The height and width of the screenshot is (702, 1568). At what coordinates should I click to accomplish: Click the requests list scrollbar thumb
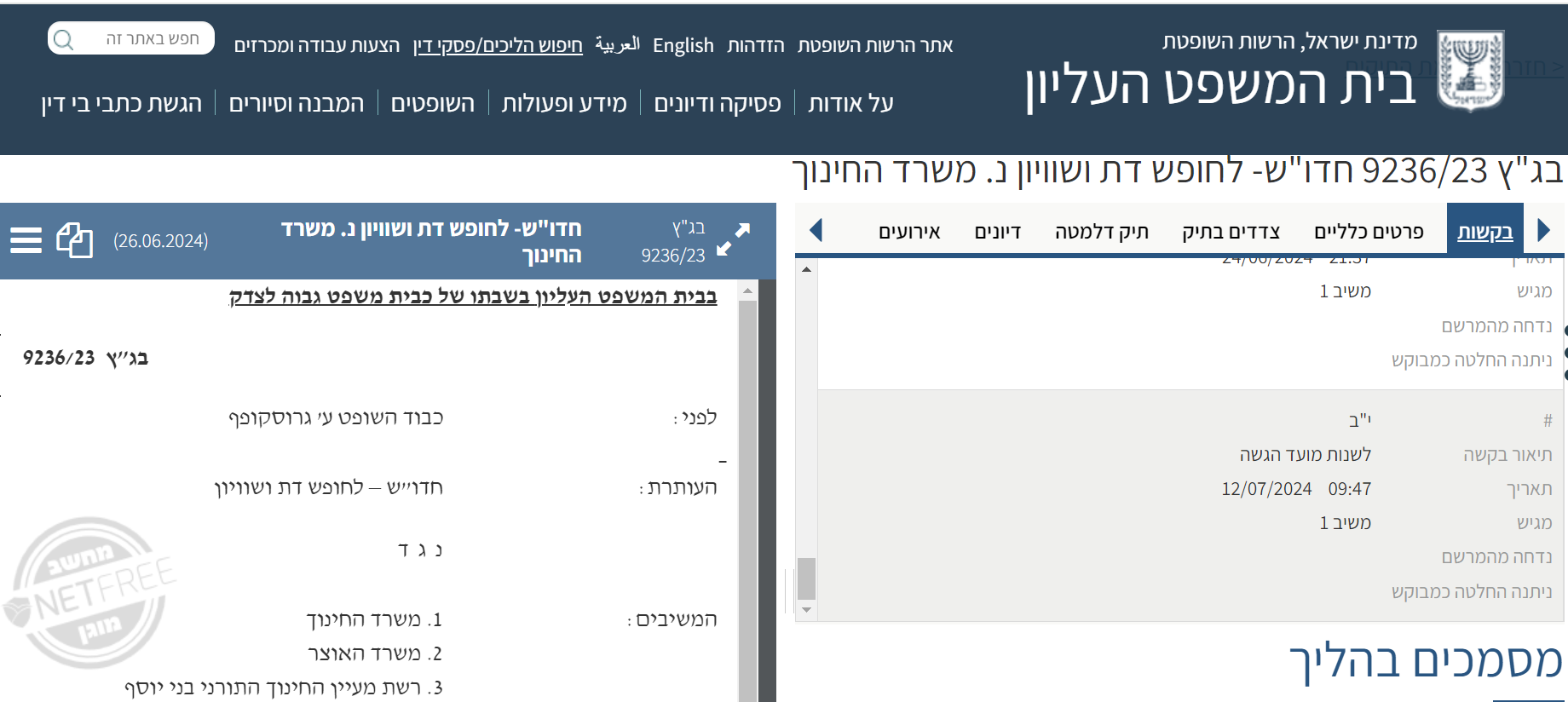pos(806,578)
